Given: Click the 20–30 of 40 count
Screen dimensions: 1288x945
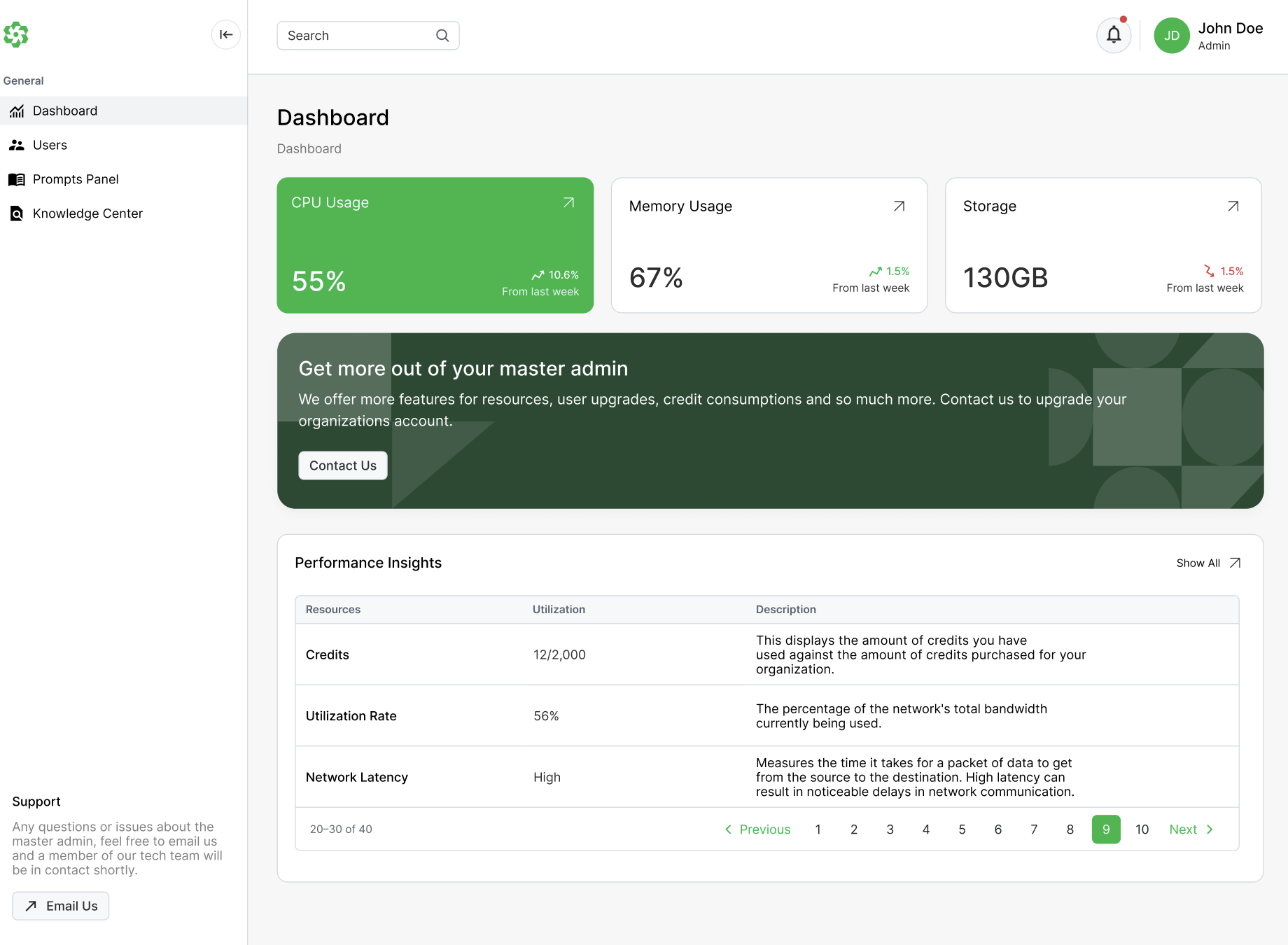Looking at the screenshot, I should (x=341, y=829).
